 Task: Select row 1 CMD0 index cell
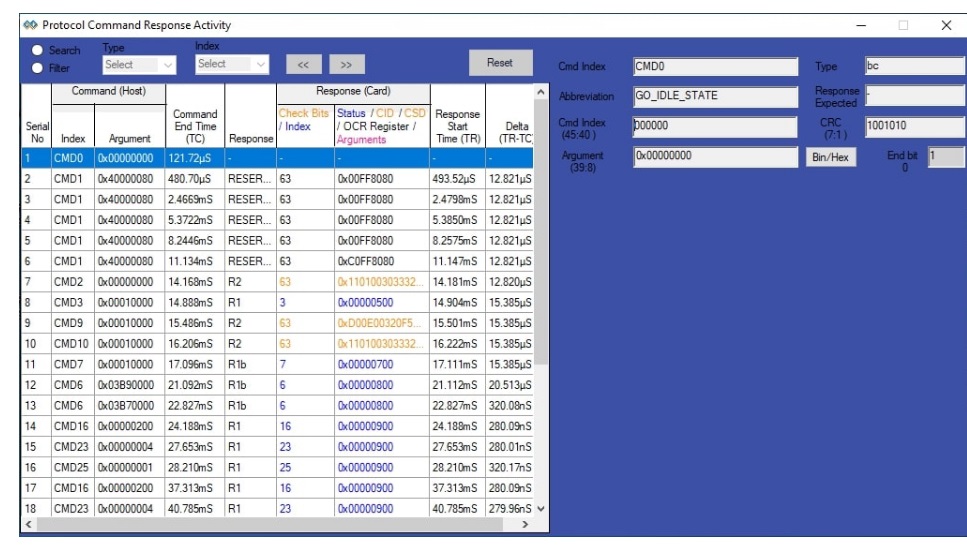(x=73, y=158)
